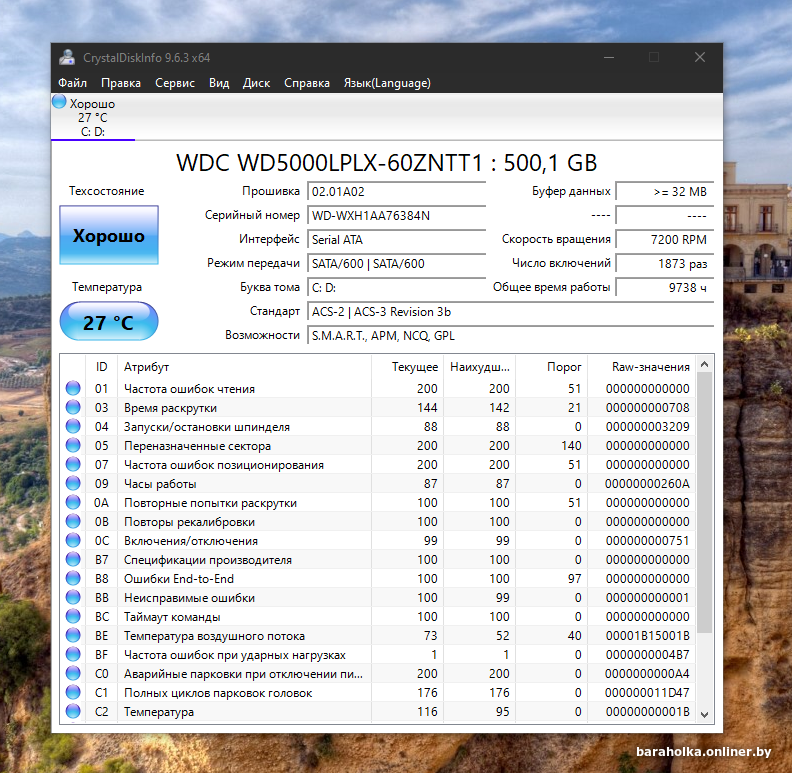Click raw value 00000000260A
Image resolution: width=792 pixels, height=773 pixels.
pyautogui.click(x=647, y=484)
